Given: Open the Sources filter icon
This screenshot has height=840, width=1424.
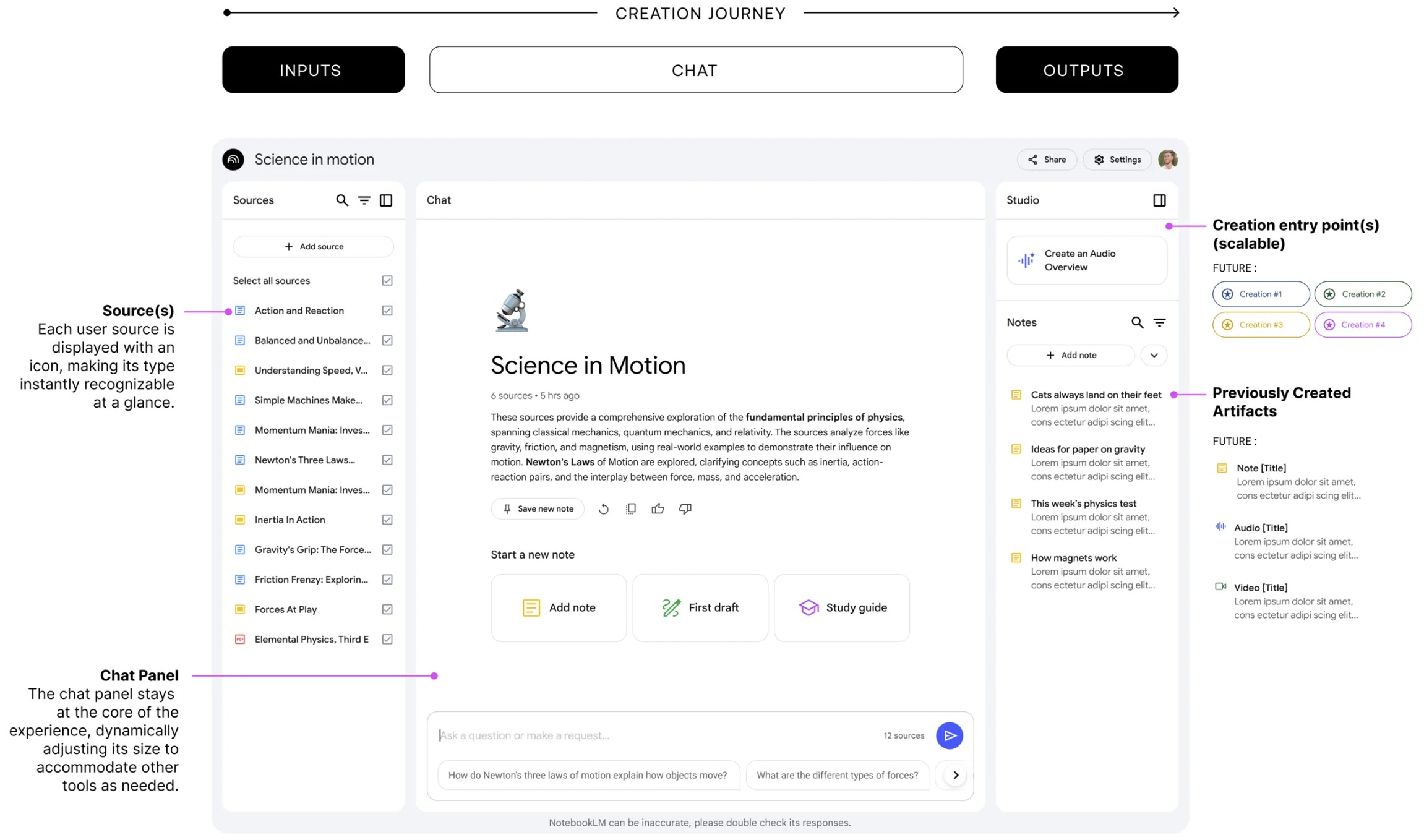Looking at the screenshot, I should (364, 200).
